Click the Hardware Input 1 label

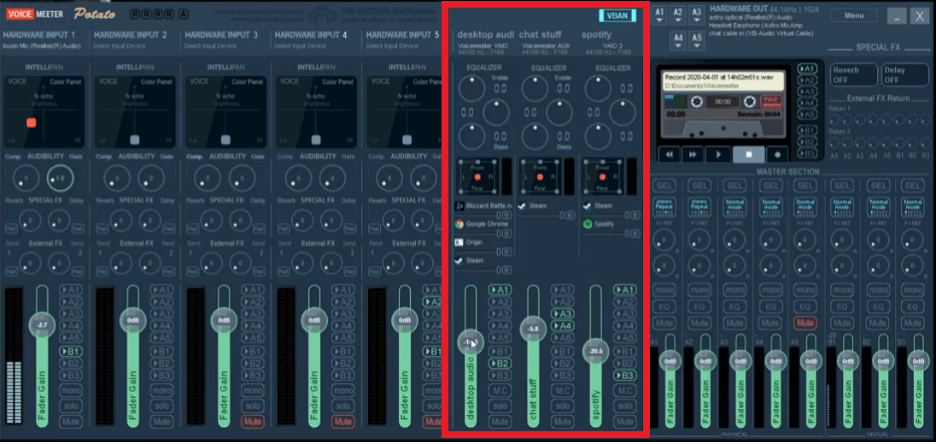coord(39,35)
